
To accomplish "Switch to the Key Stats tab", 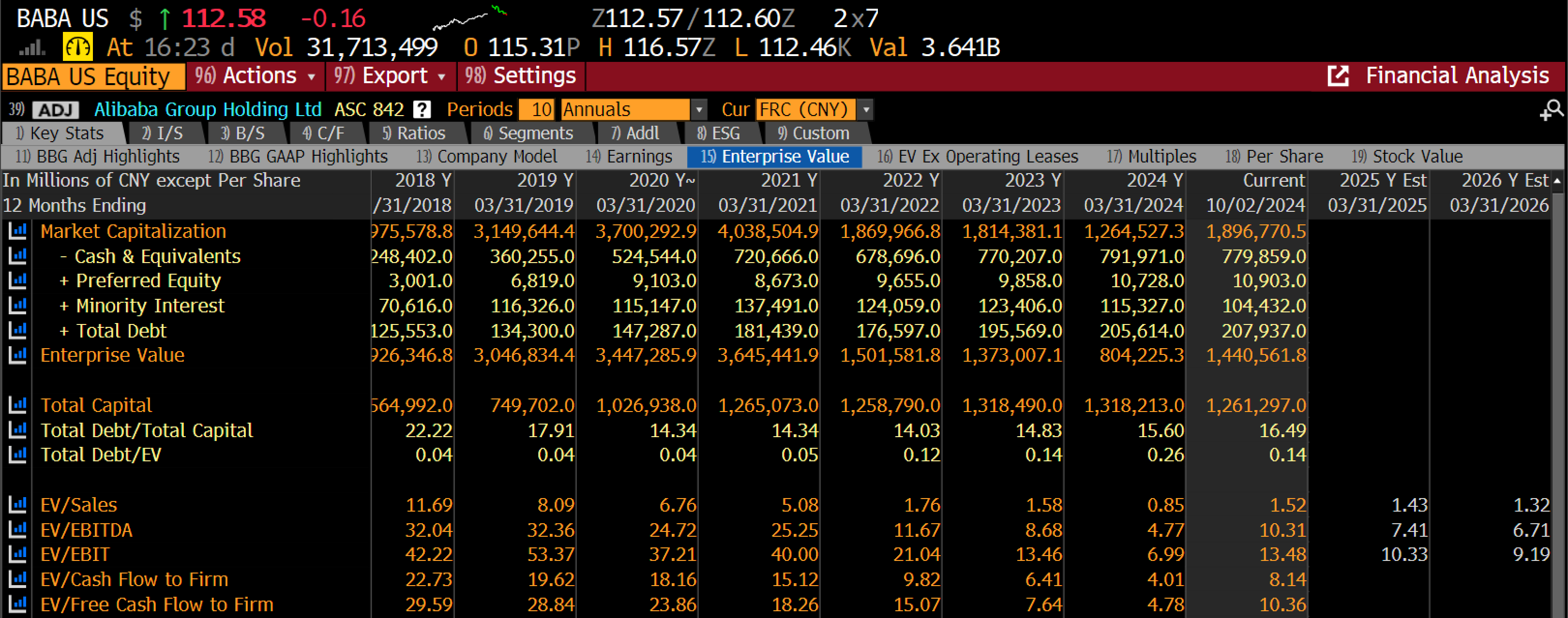I will [61, 133].
